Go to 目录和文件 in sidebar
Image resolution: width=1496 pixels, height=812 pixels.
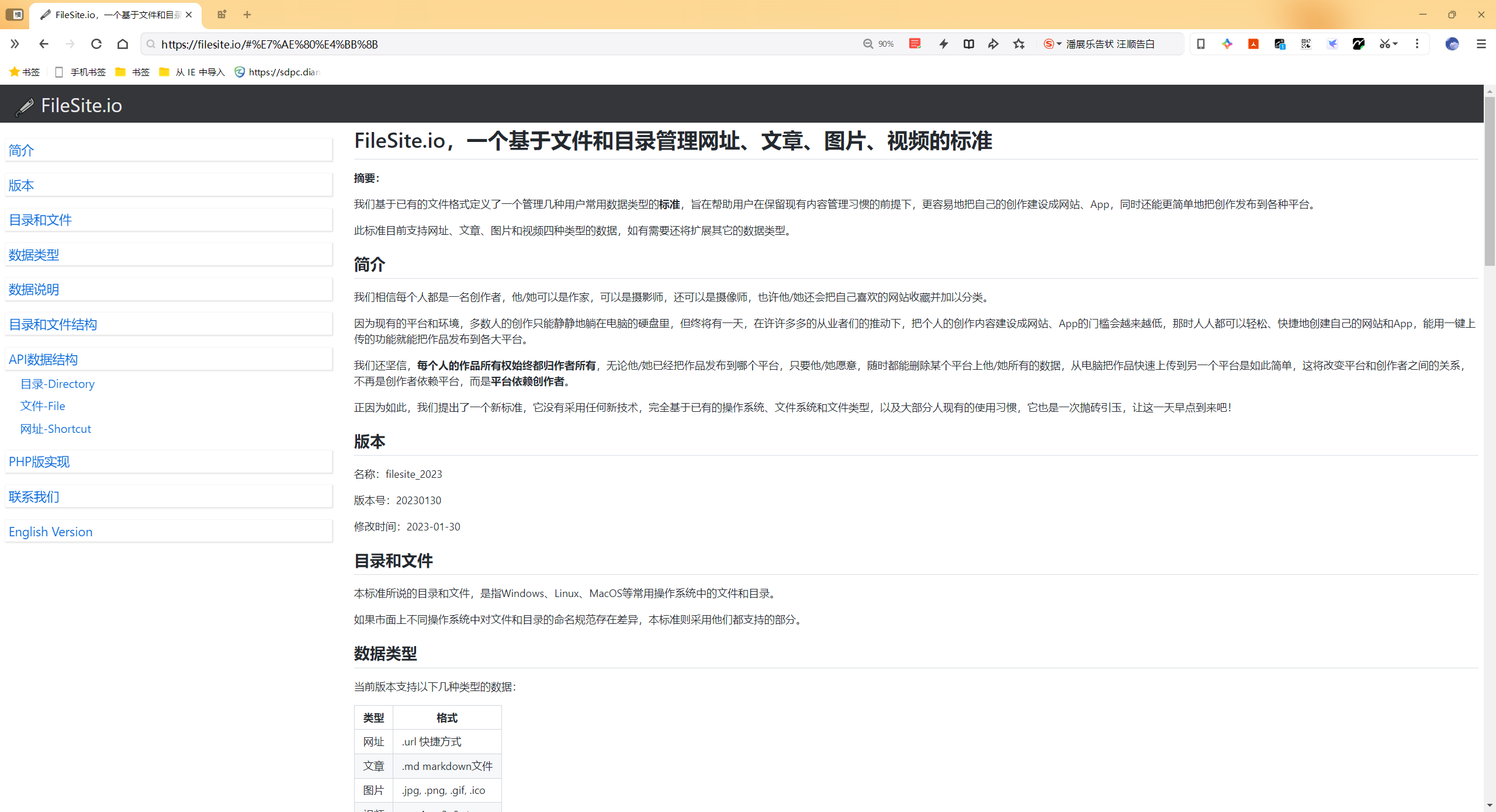169,220
